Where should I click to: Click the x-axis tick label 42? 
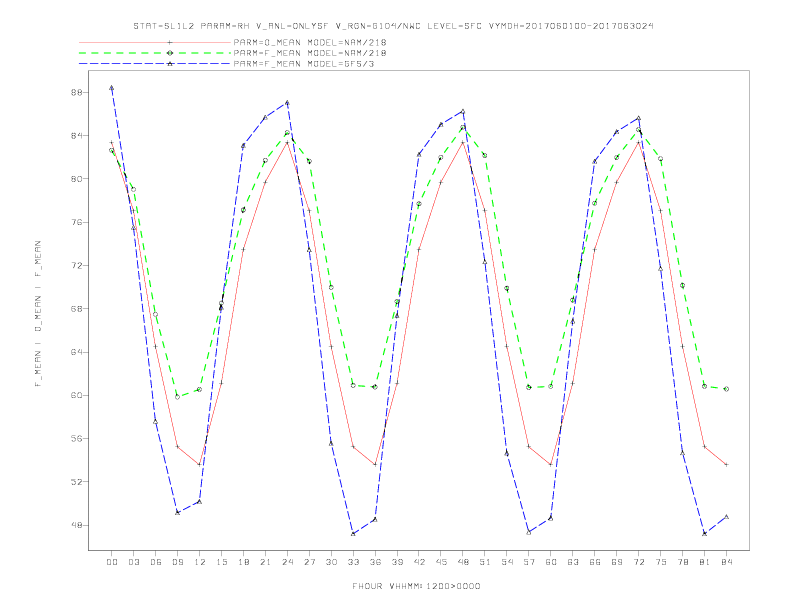click(x=419, y=562)
